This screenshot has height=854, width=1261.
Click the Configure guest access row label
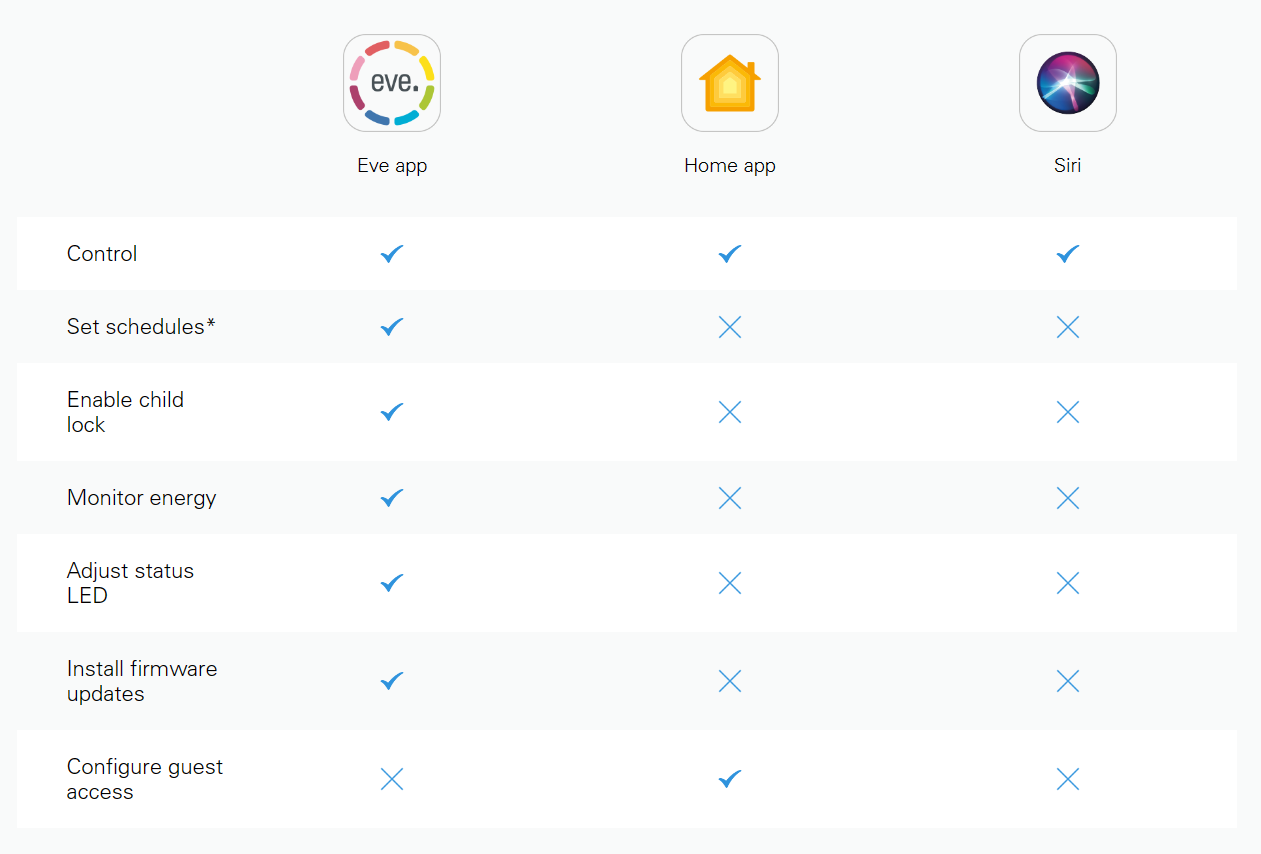tap(145, 779)
